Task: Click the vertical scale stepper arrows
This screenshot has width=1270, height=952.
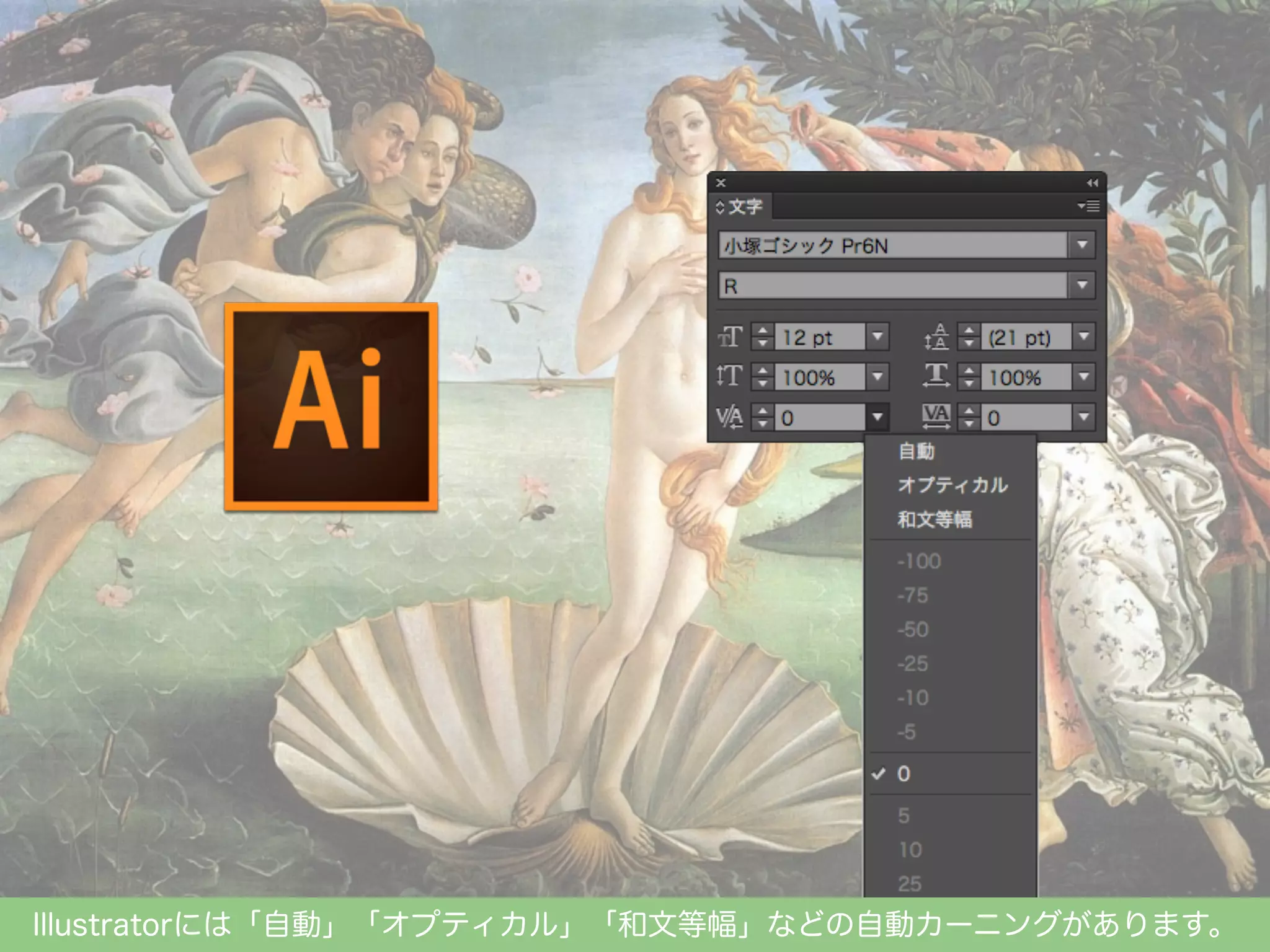Action: 763,376
